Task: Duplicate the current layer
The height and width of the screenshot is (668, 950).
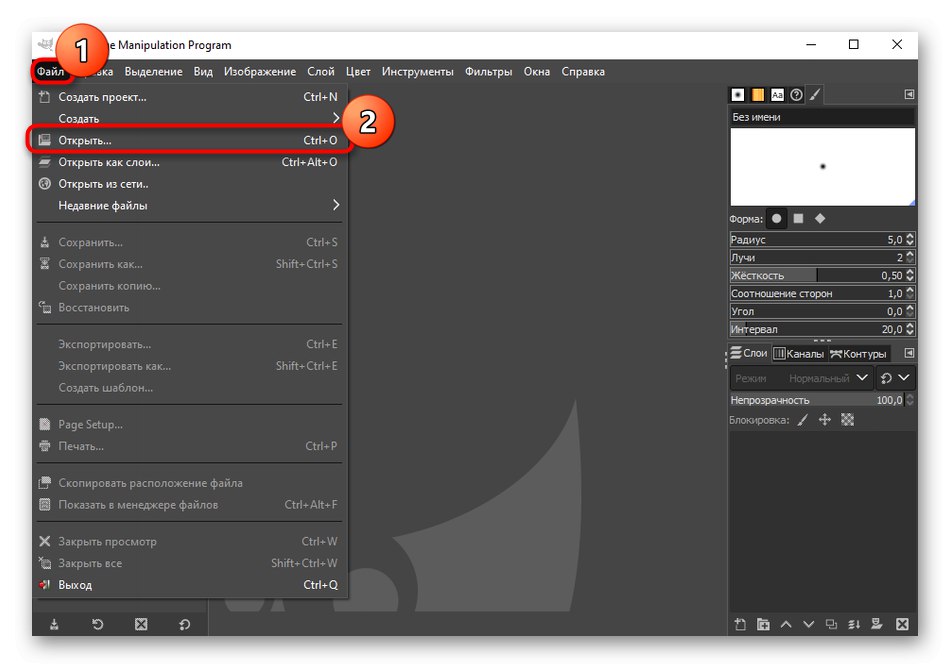Action: (831, 624)
